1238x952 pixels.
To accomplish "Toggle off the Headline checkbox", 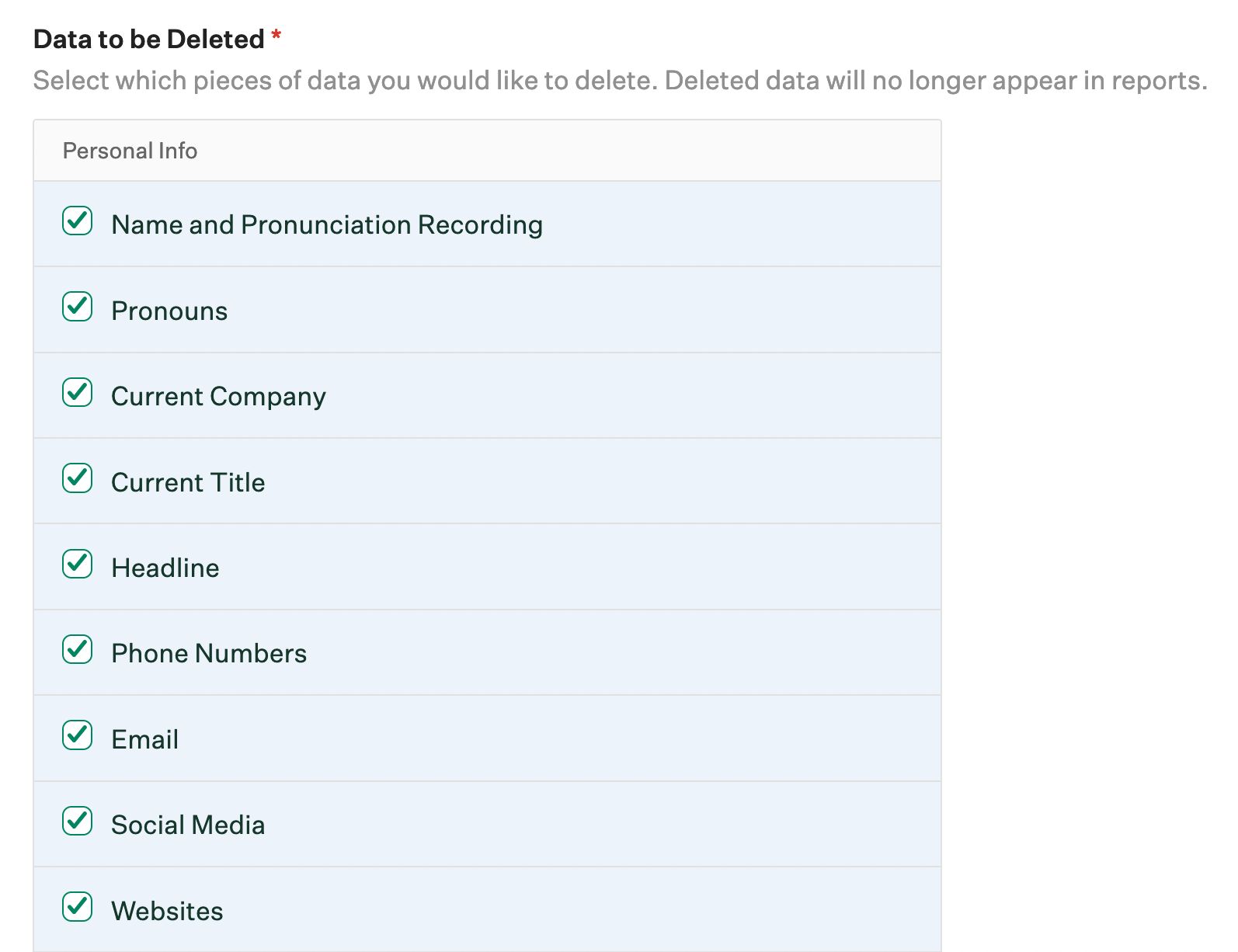I will click(x=78, y=564).
